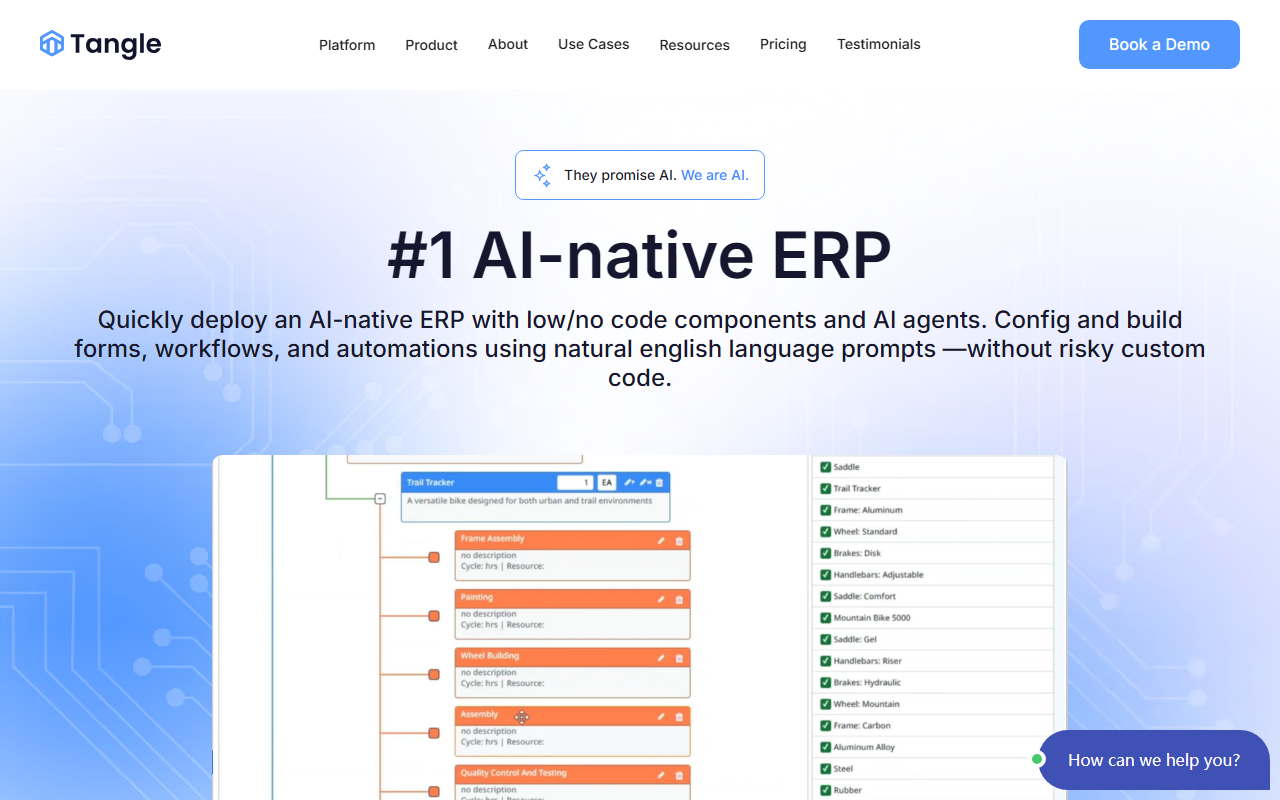The image size is (1280, 800).
Task: Click the pencil icon on the Painting card
Action: (661, 600)
